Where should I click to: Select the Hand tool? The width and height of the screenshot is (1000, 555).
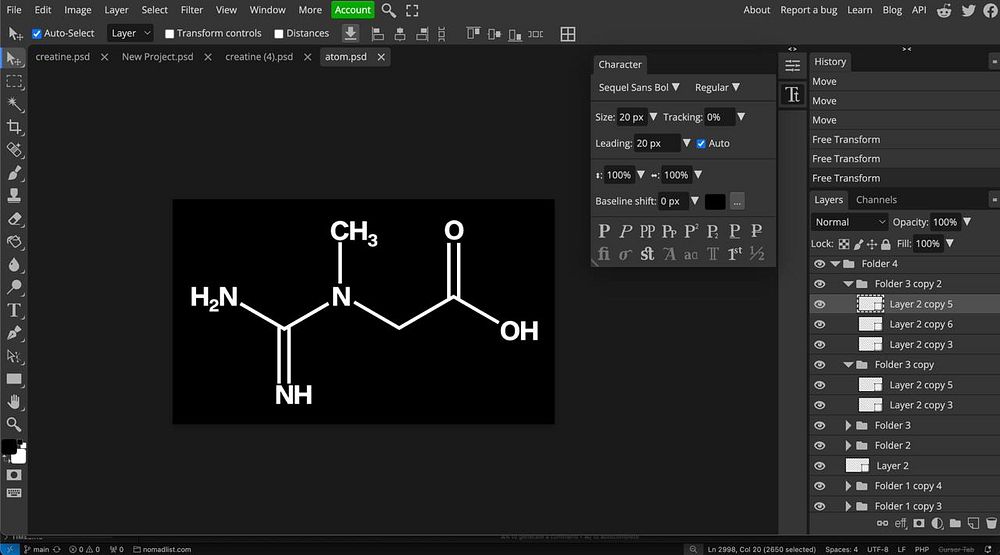(x=15, y=401)
